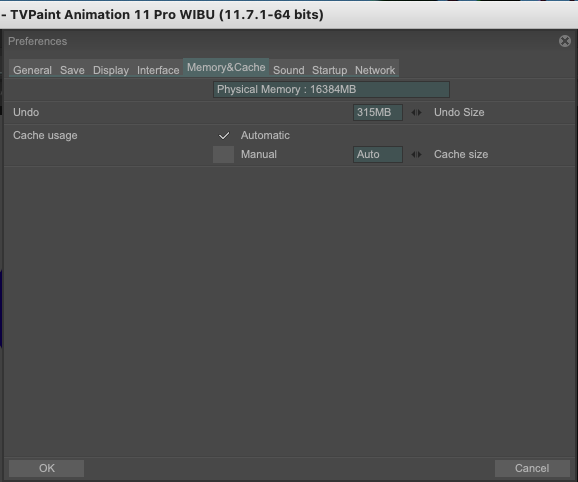Image resolution: width=578 pixels, height=482 pixels.
Task: Open the Network tab
Action: click(375, 70)
